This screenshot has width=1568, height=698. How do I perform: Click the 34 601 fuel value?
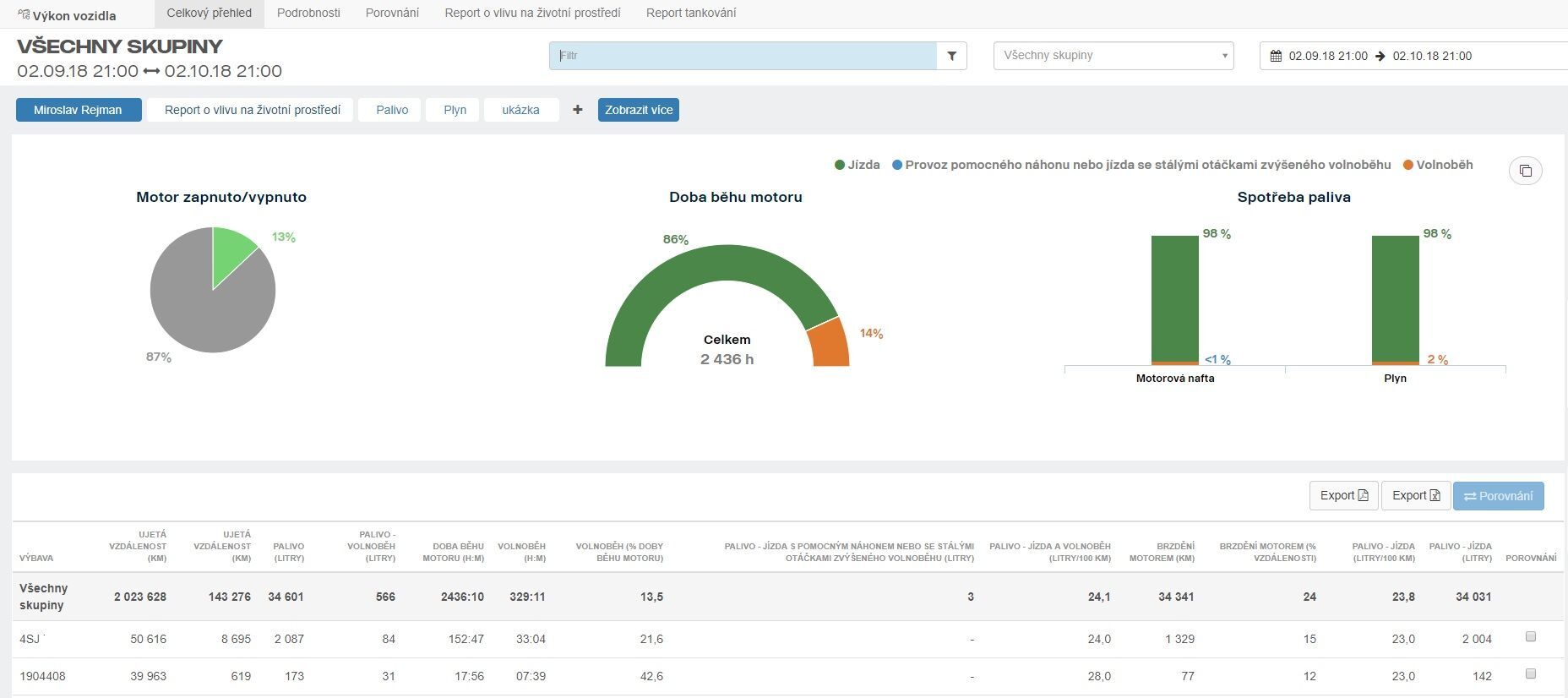[286, 597]
